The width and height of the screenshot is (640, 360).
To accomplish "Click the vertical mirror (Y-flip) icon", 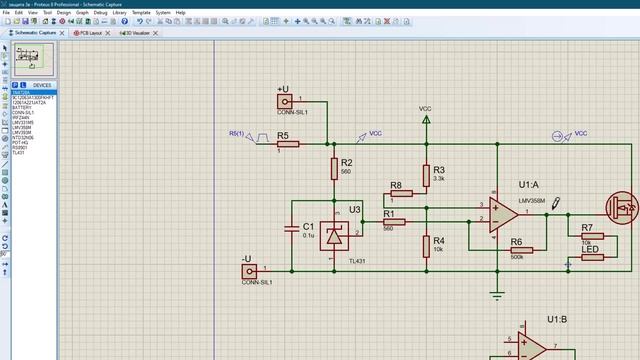I will [5, 272].
